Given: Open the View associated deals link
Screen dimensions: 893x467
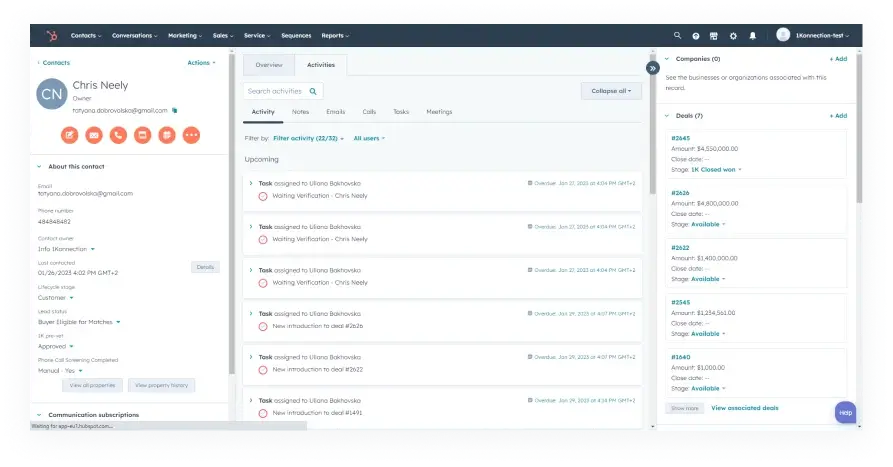Looking at the screenshot, I should click(x=744, y=408).
